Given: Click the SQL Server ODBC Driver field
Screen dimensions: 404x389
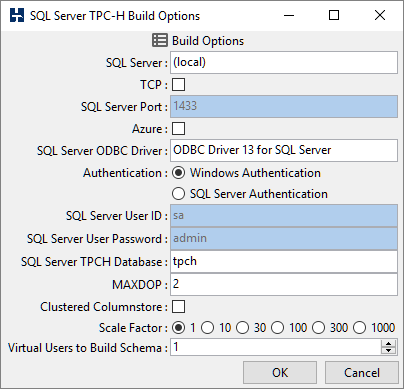Looking at the screenshot, I should coord(284,150).
